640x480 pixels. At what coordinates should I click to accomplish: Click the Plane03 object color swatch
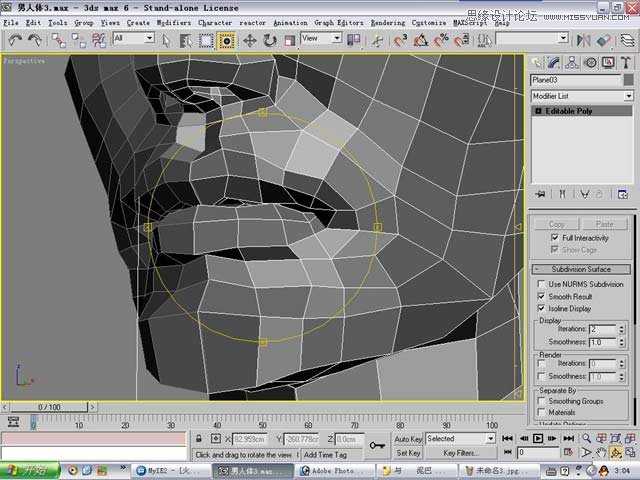[x=629, y=80]
